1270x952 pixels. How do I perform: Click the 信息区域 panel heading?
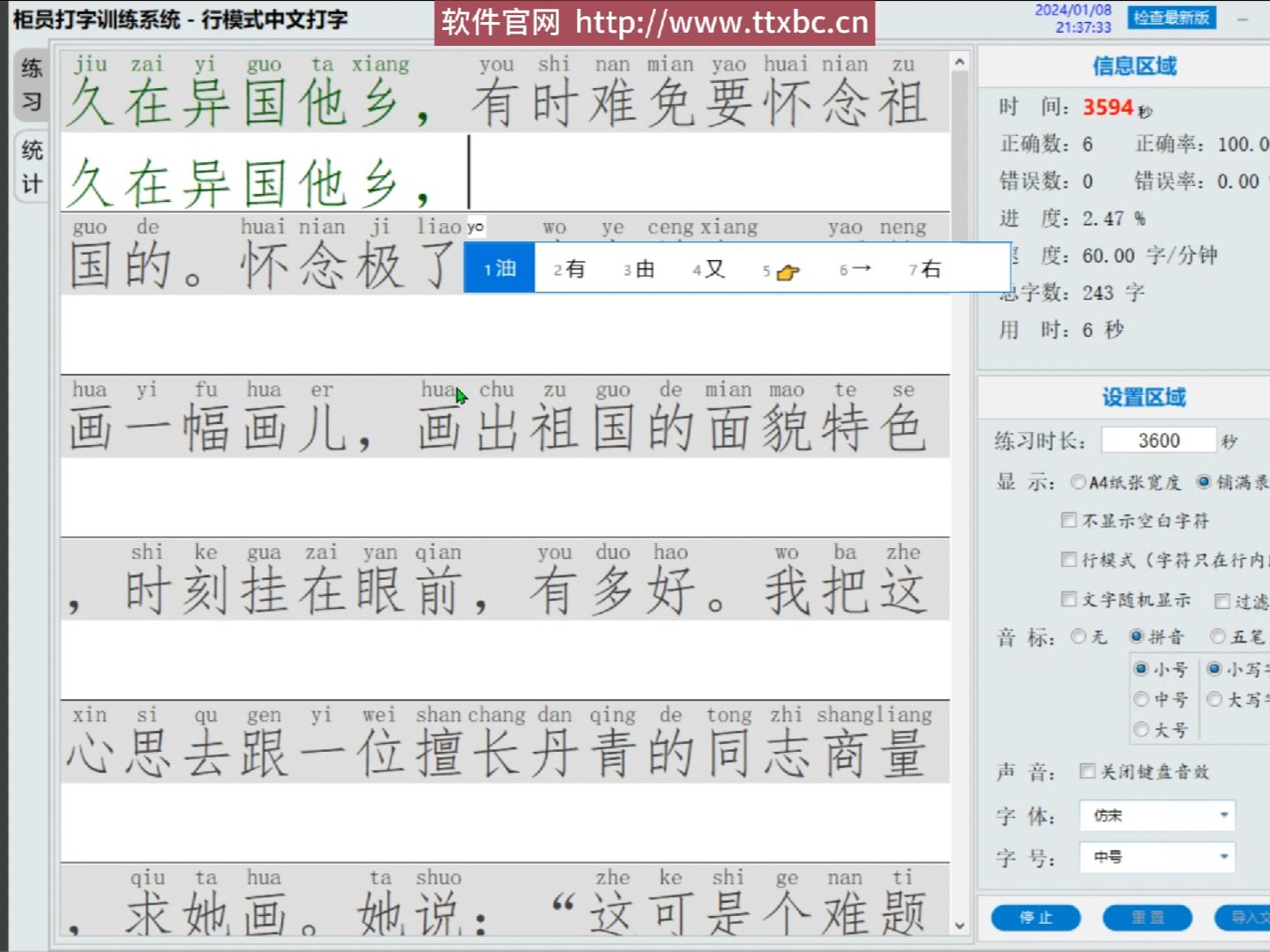pos(1134,66)
